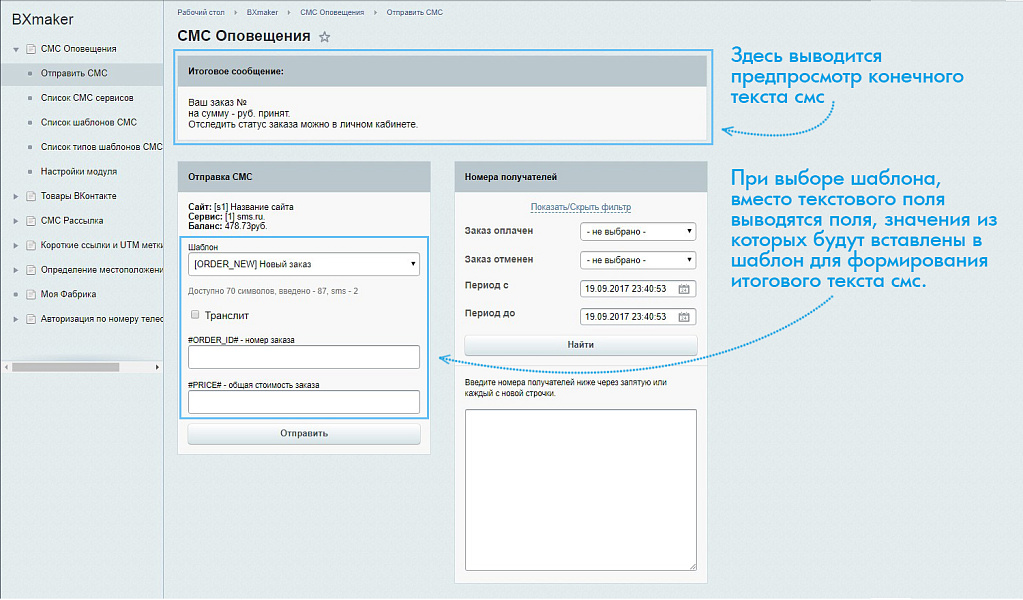Click the page icon beside Определение местоположения
1023x600 pixels.
pos(31,267)
